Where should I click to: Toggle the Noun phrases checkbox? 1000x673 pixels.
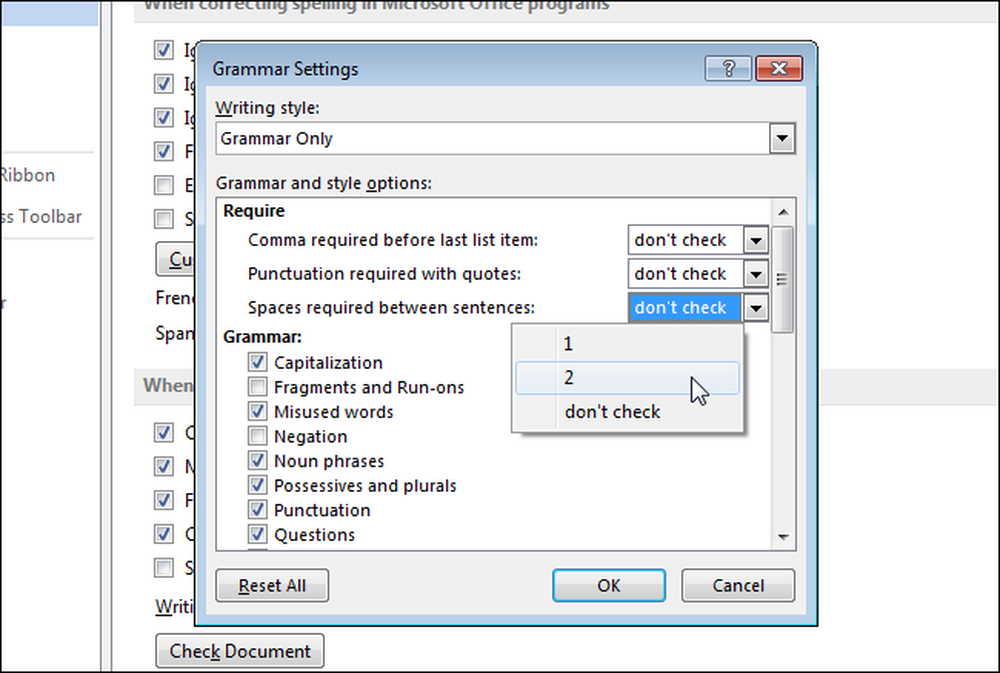coord(258,461)
